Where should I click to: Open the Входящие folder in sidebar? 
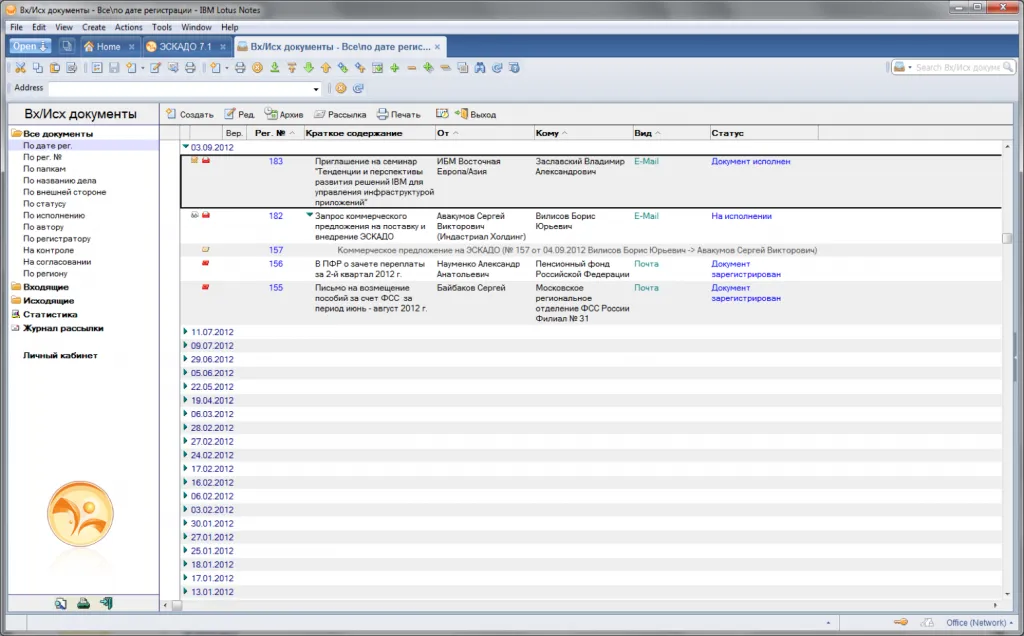[46, 287]
